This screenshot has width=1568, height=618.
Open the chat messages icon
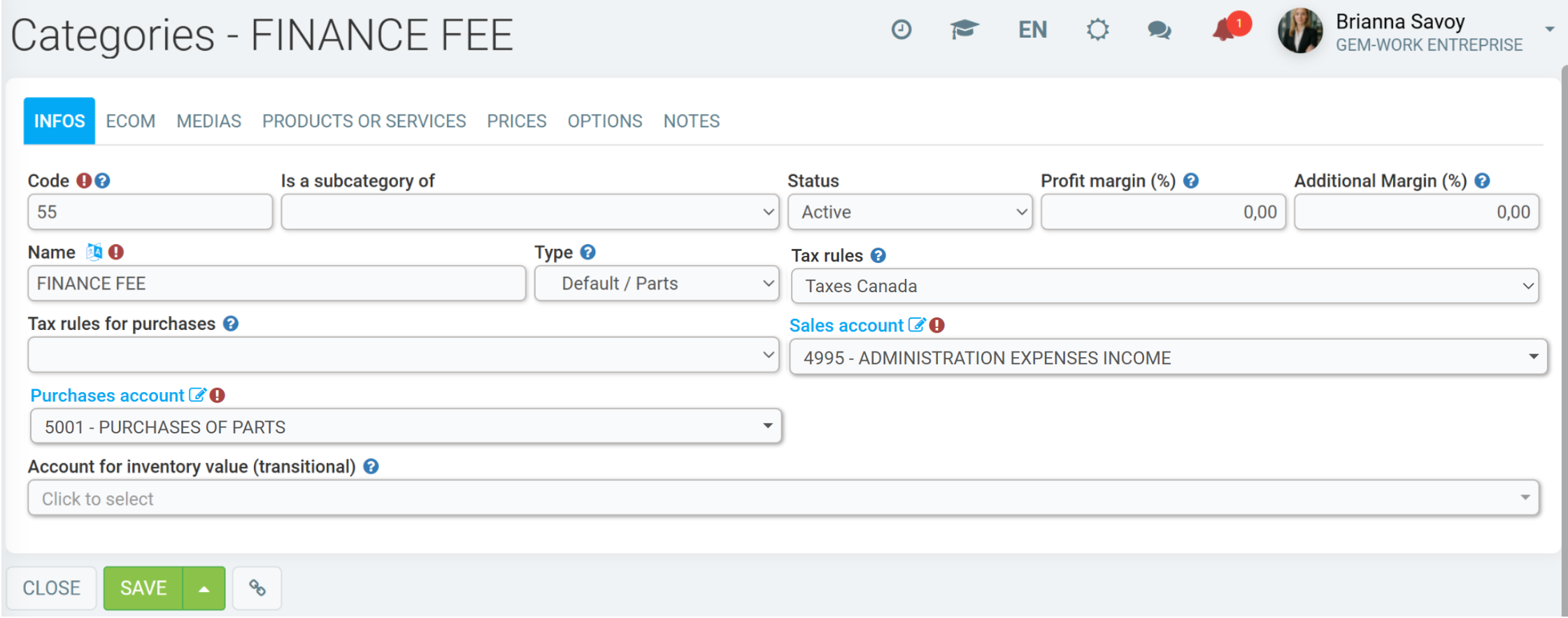pos(1159,30)
